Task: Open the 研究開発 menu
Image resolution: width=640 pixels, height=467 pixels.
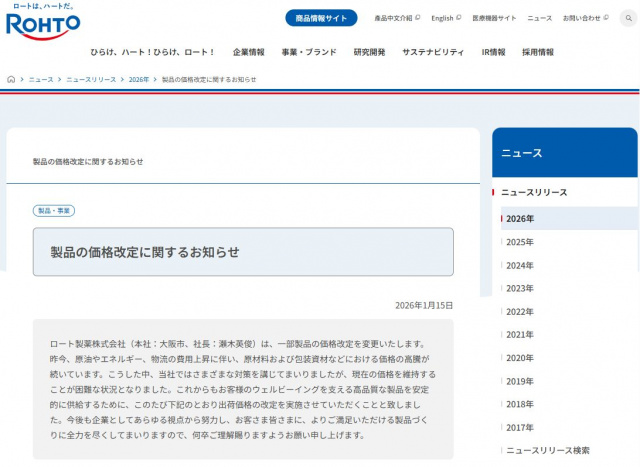Action: [x=369, y=52]
